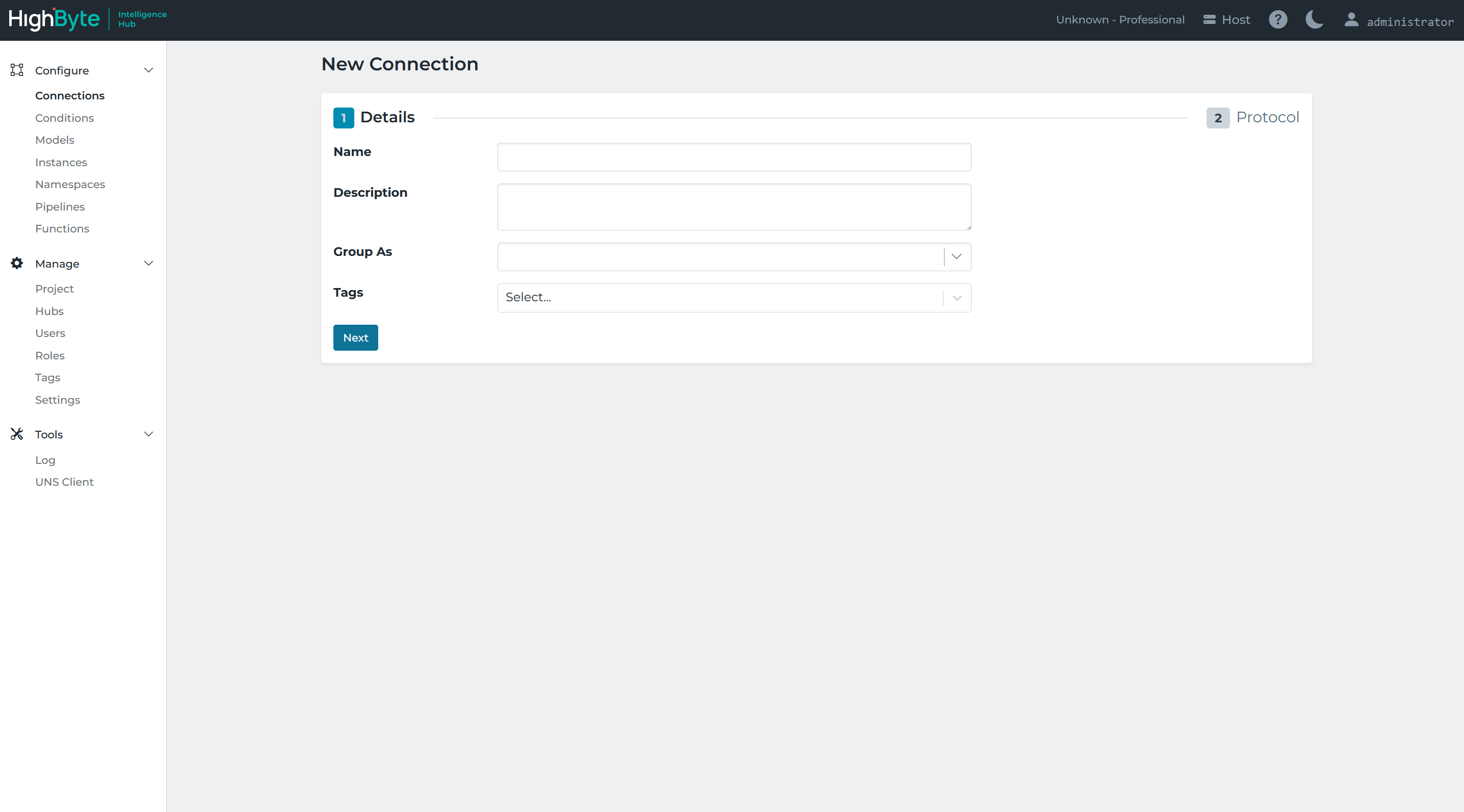This screenshot has width=1464, height=812.
Task: Collapse the Configure section chevron
Action: (148, 70)
